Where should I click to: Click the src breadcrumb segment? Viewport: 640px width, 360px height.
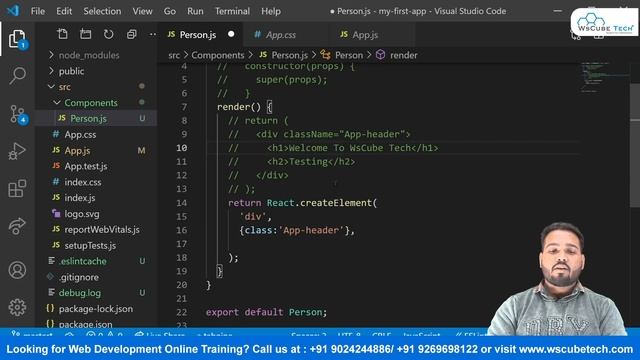174,55
